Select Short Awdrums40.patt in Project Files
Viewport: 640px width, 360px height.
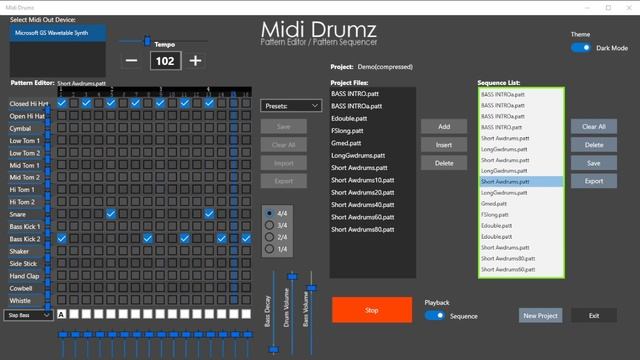click(x=373, y=204)
